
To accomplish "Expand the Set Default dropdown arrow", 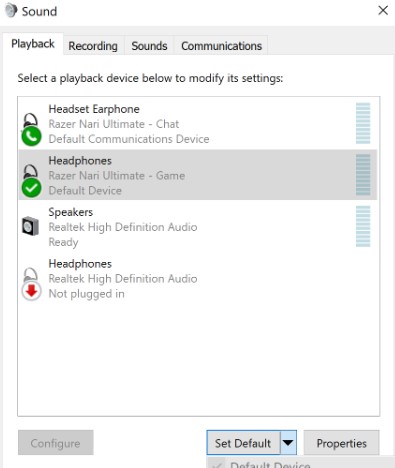I will click(x=288, y=443).
